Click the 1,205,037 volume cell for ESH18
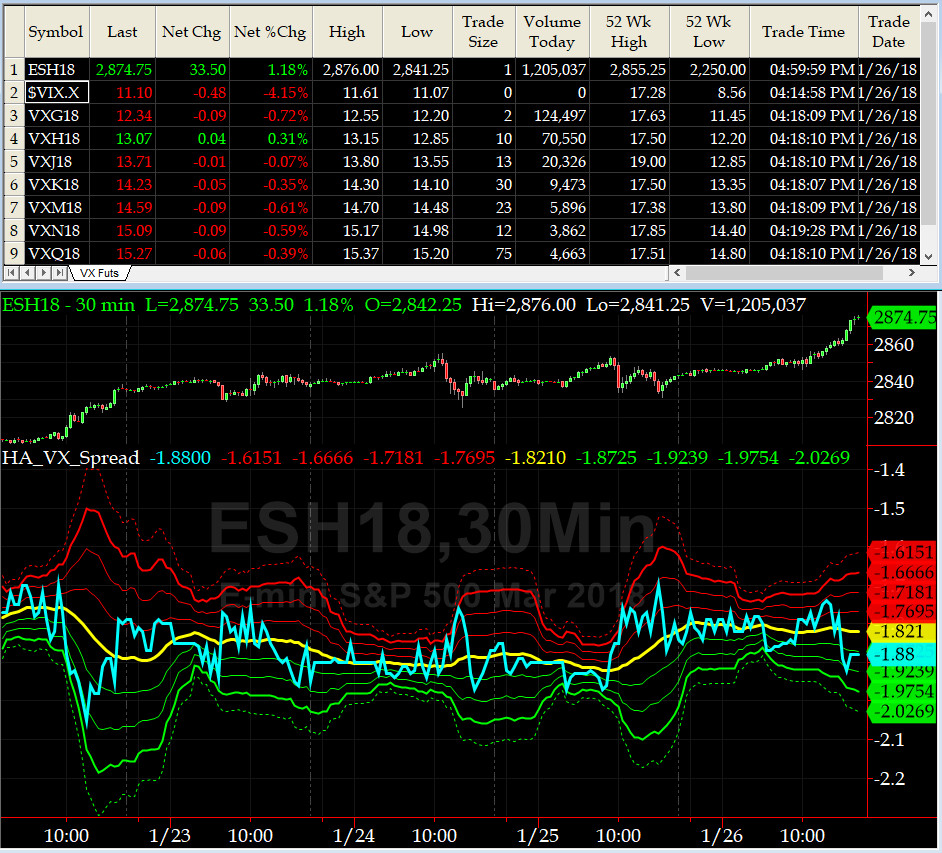 point(552,70)
